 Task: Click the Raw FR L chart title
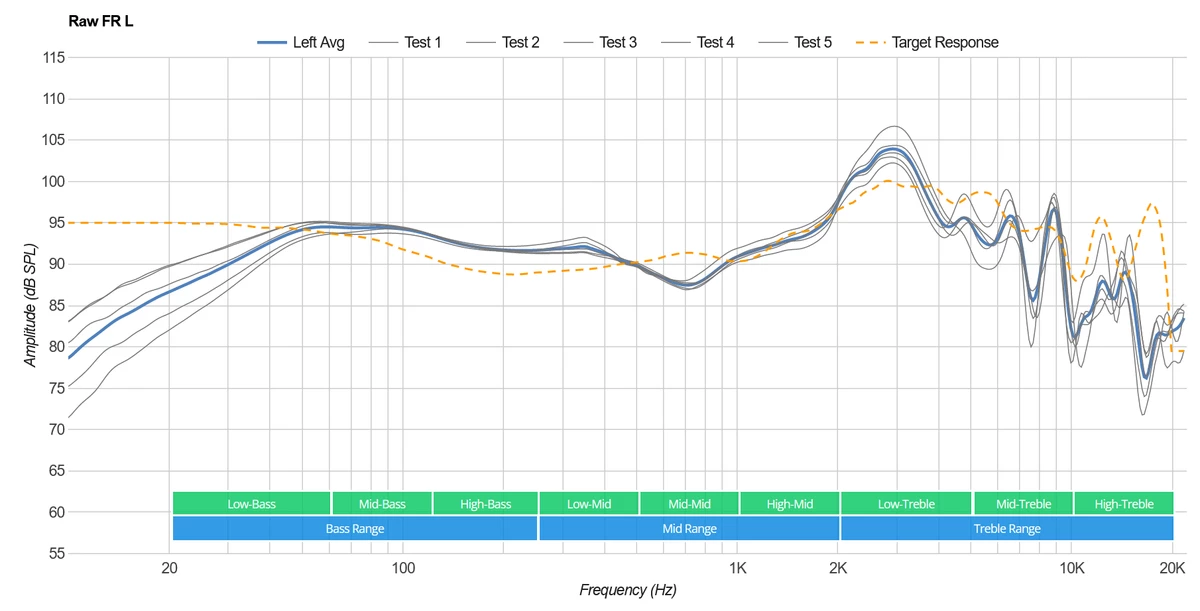coord(101,20)
